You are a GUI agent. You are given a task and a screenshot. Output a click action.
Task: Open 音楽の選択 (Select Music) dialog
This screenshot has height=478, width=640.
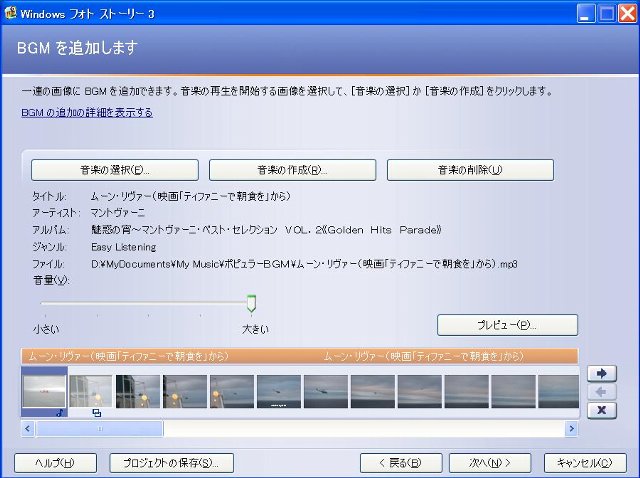pyautogui.click(x=115, y=170)
